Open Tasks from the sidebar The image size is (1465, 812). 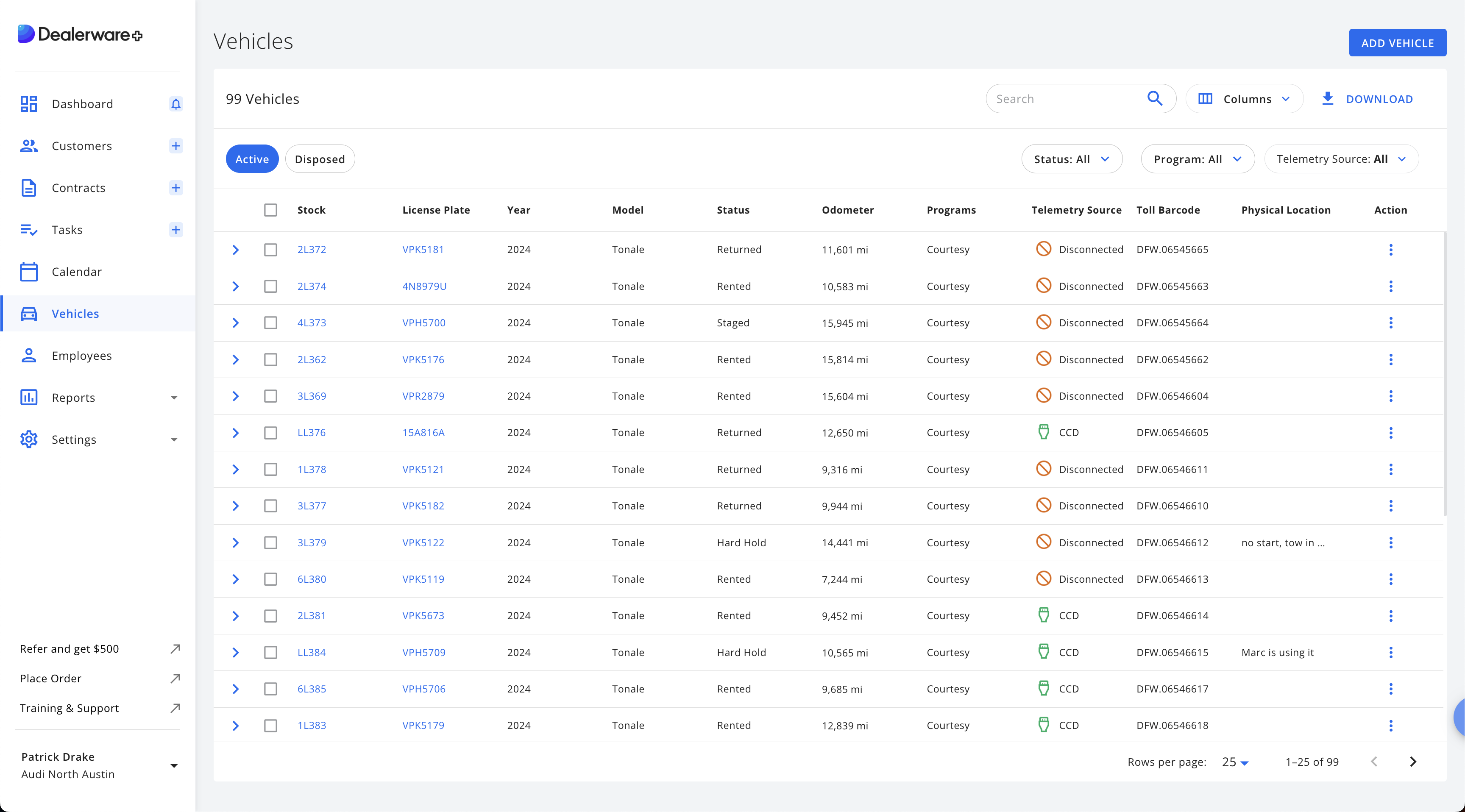coord(67,230)
